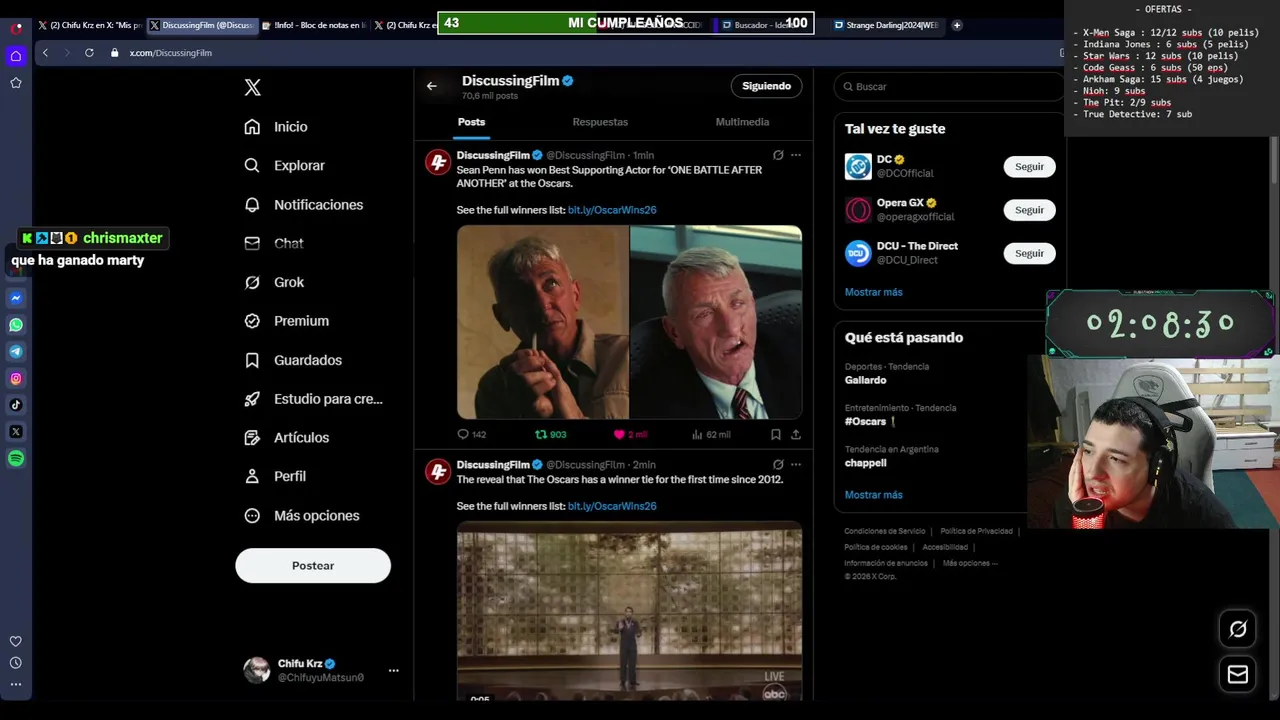Go back with arrow beside DiscussingFilm header

(432, 86)
